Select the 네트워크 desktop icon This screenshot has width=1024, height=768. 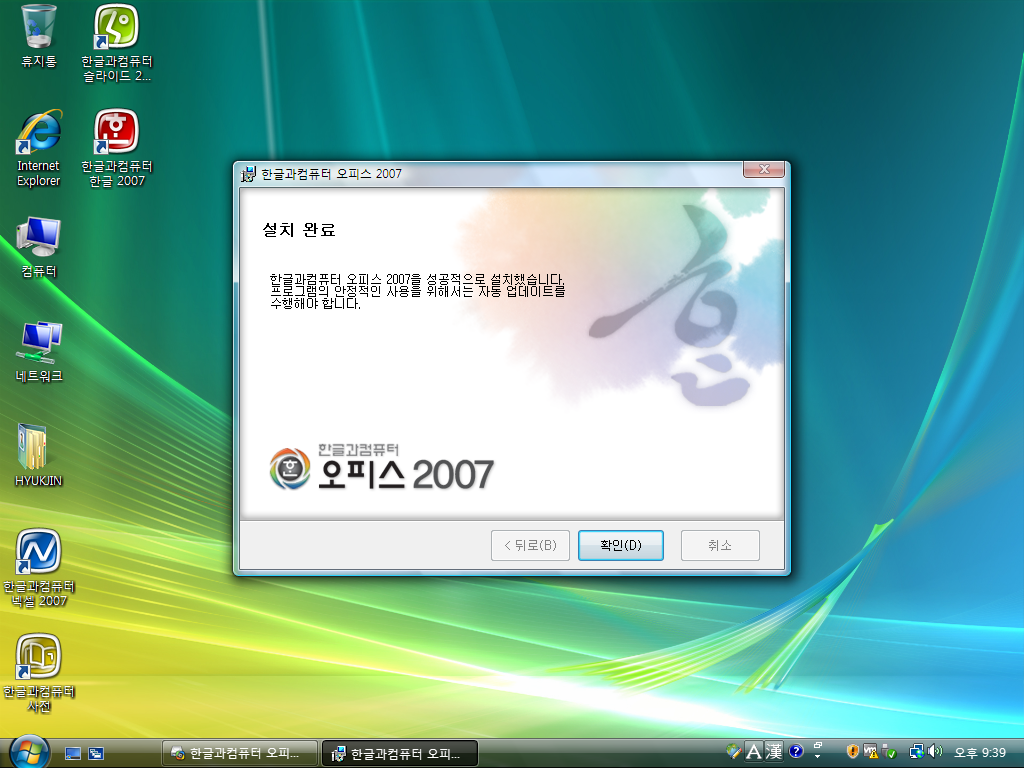coord(39,353)
